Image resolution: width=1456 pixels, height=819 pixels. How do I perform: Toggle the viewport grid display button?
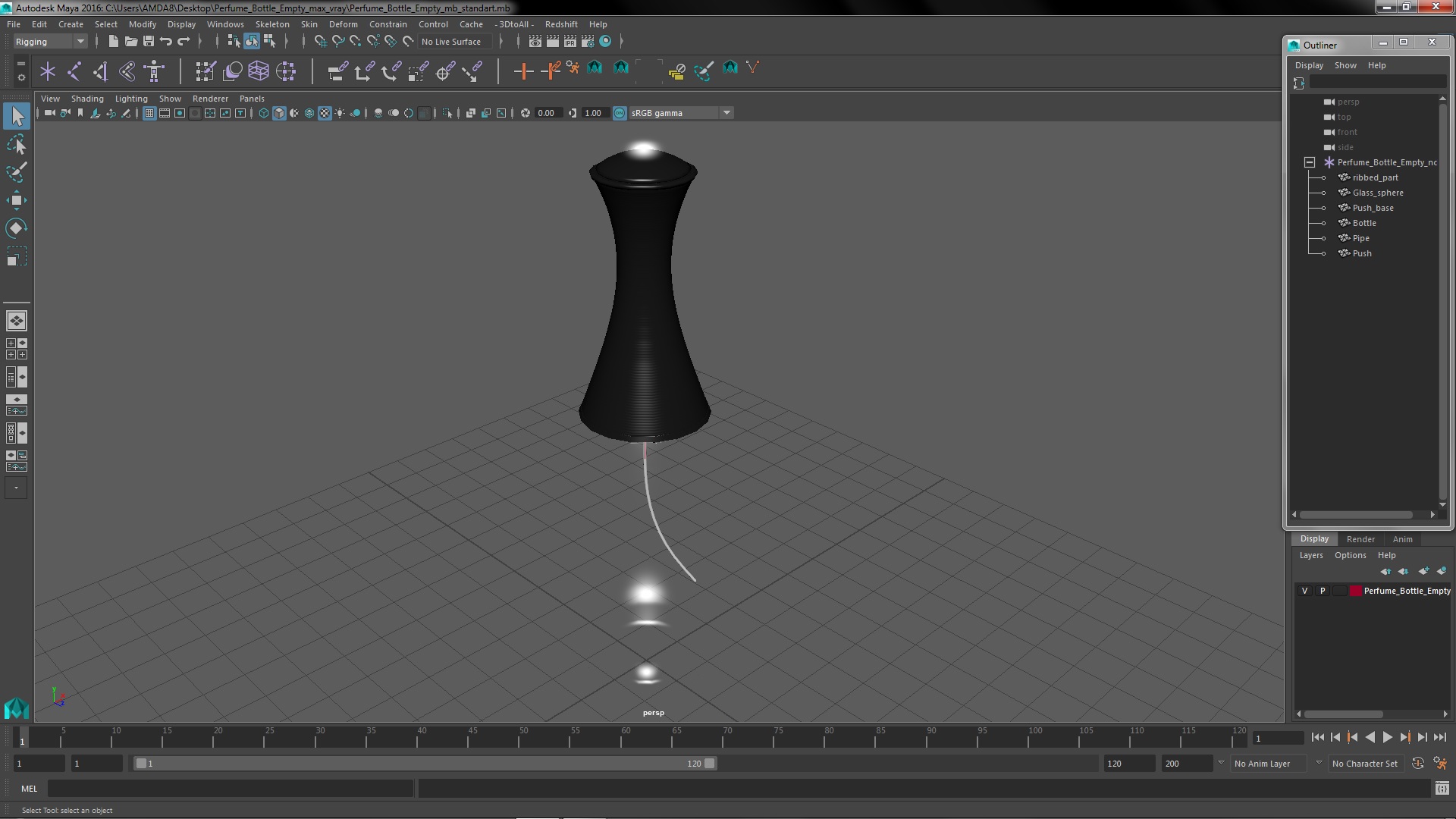149,113
